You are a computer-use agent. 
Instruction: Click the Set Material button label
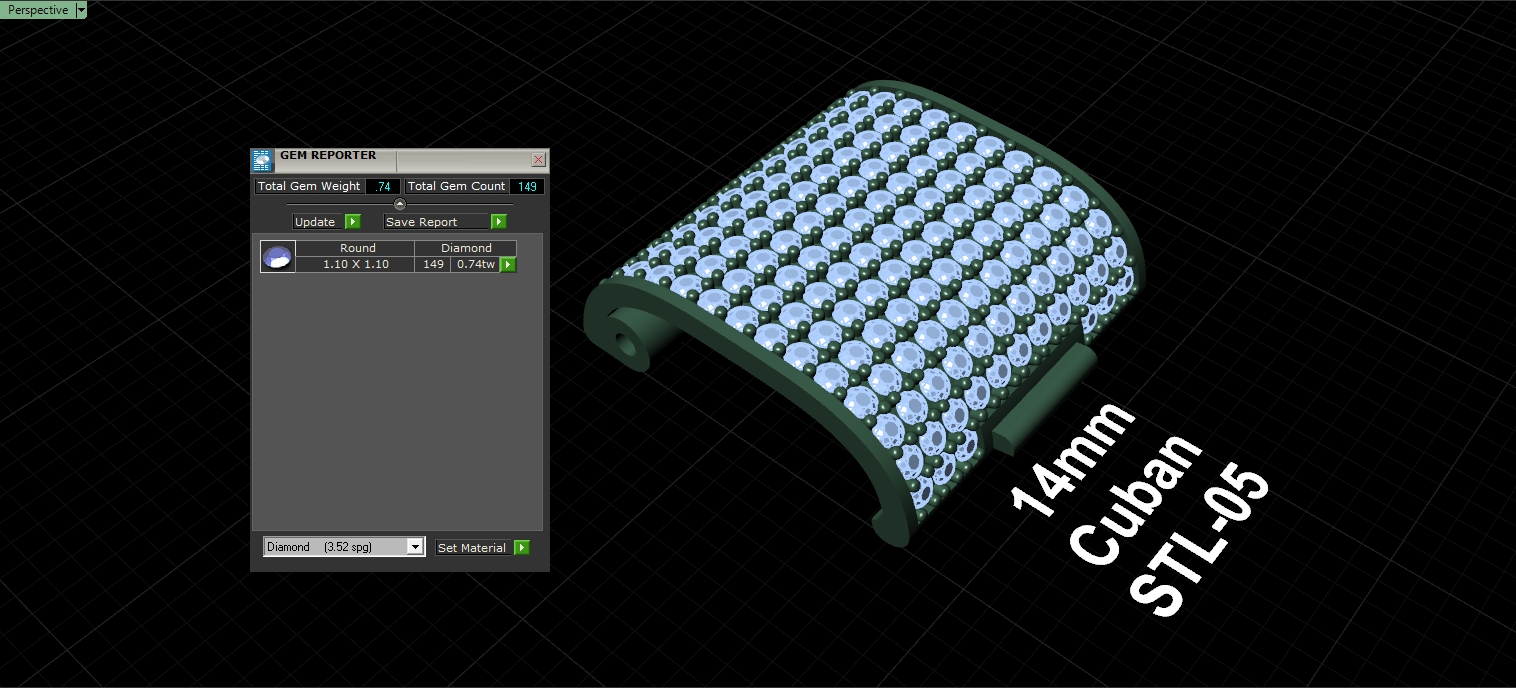474,548
